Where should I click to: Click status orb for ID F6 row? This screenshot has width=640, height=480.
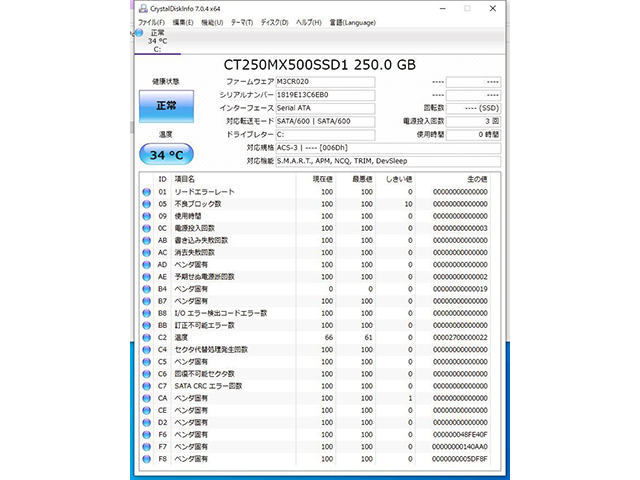[147, 435]
